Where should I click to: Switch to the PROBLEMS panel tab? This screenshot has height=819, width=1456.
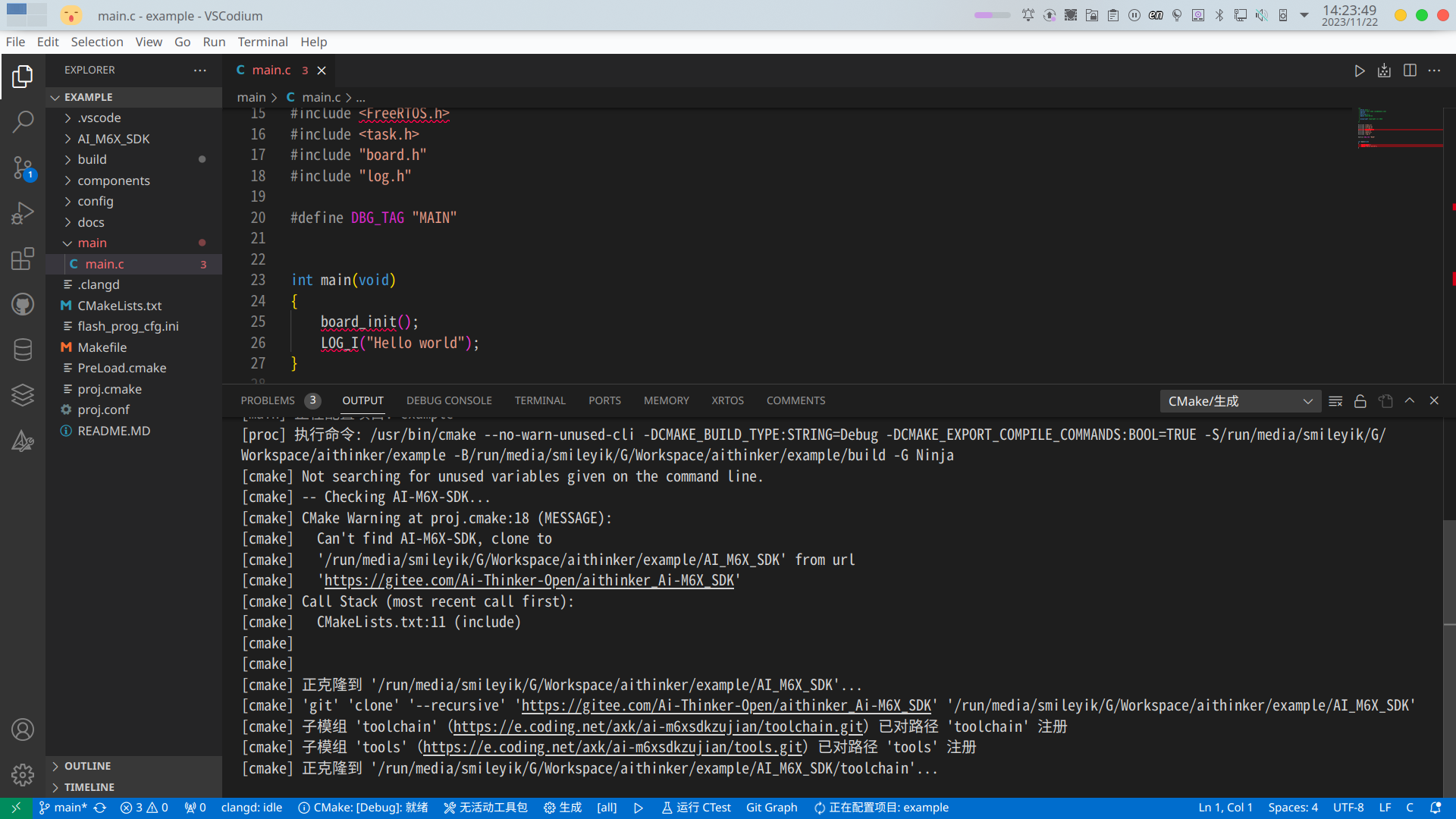tap(280, 400)
